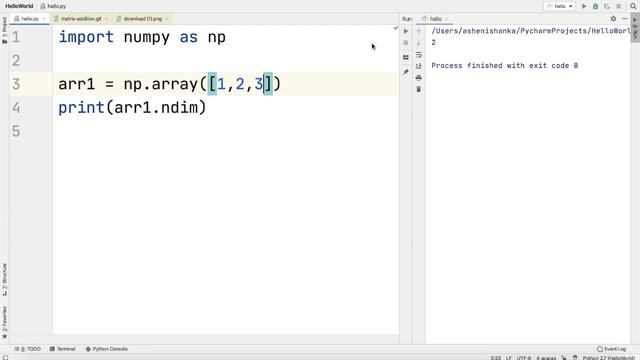This screenshot has height=360, width=640.
Task: Open the hello run configuration dropdown
Action: click(560, 6)
